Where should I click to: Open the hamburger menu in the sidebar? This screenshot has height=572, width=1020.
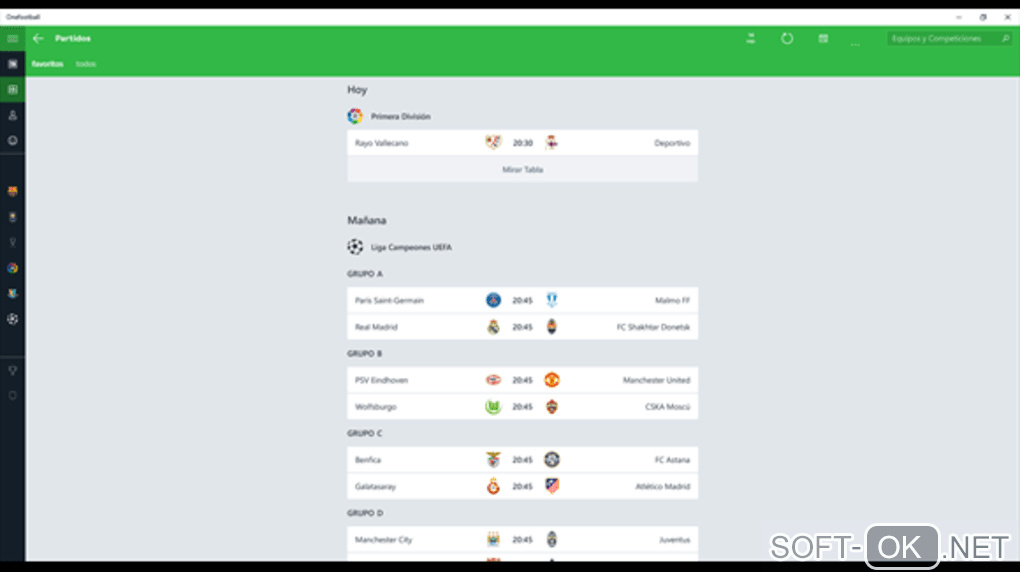tap(12, 38)
